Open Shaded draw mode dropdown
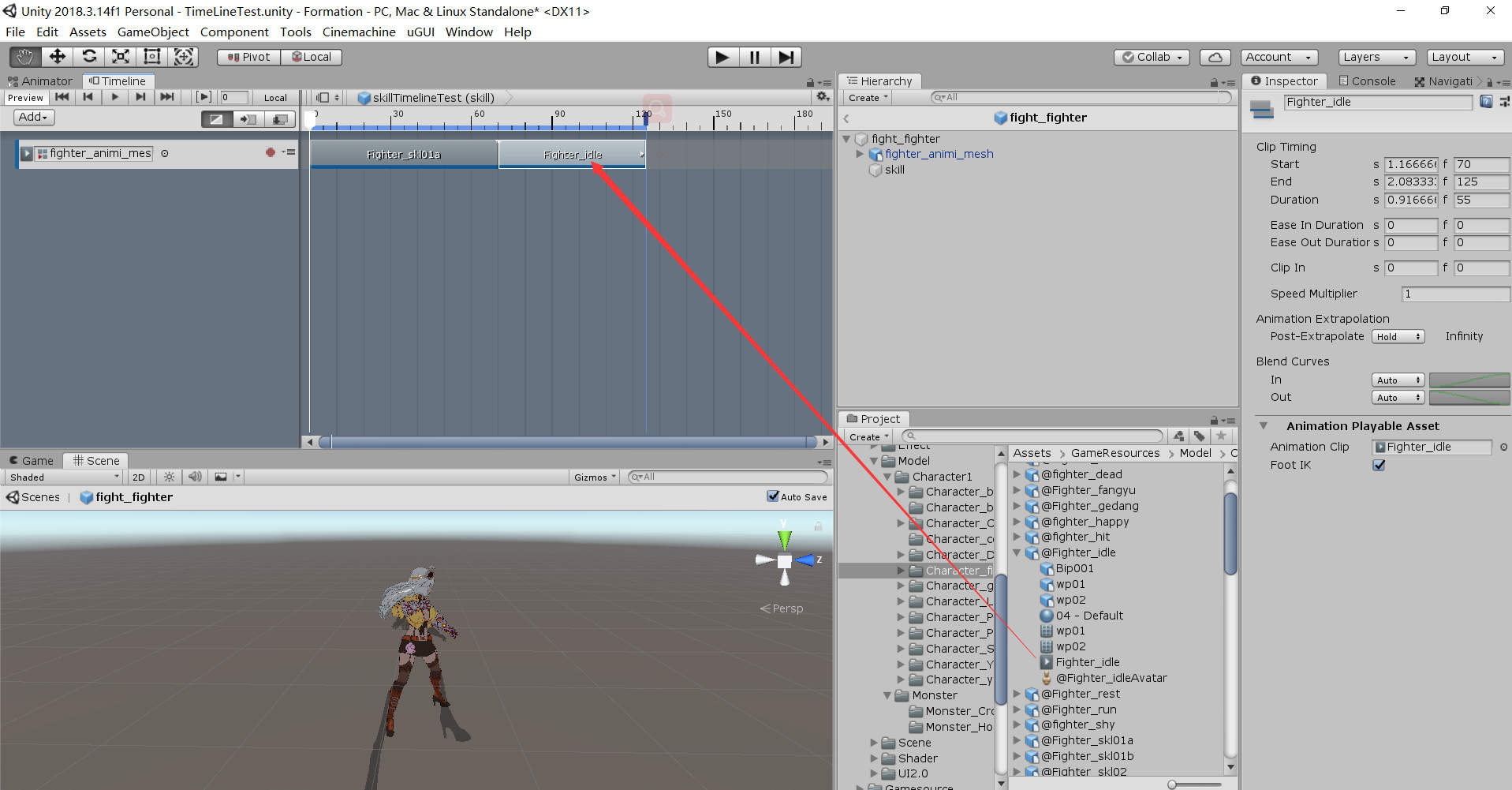The width and height of the screenshot is (1512, 790). [x=63, y=477]
